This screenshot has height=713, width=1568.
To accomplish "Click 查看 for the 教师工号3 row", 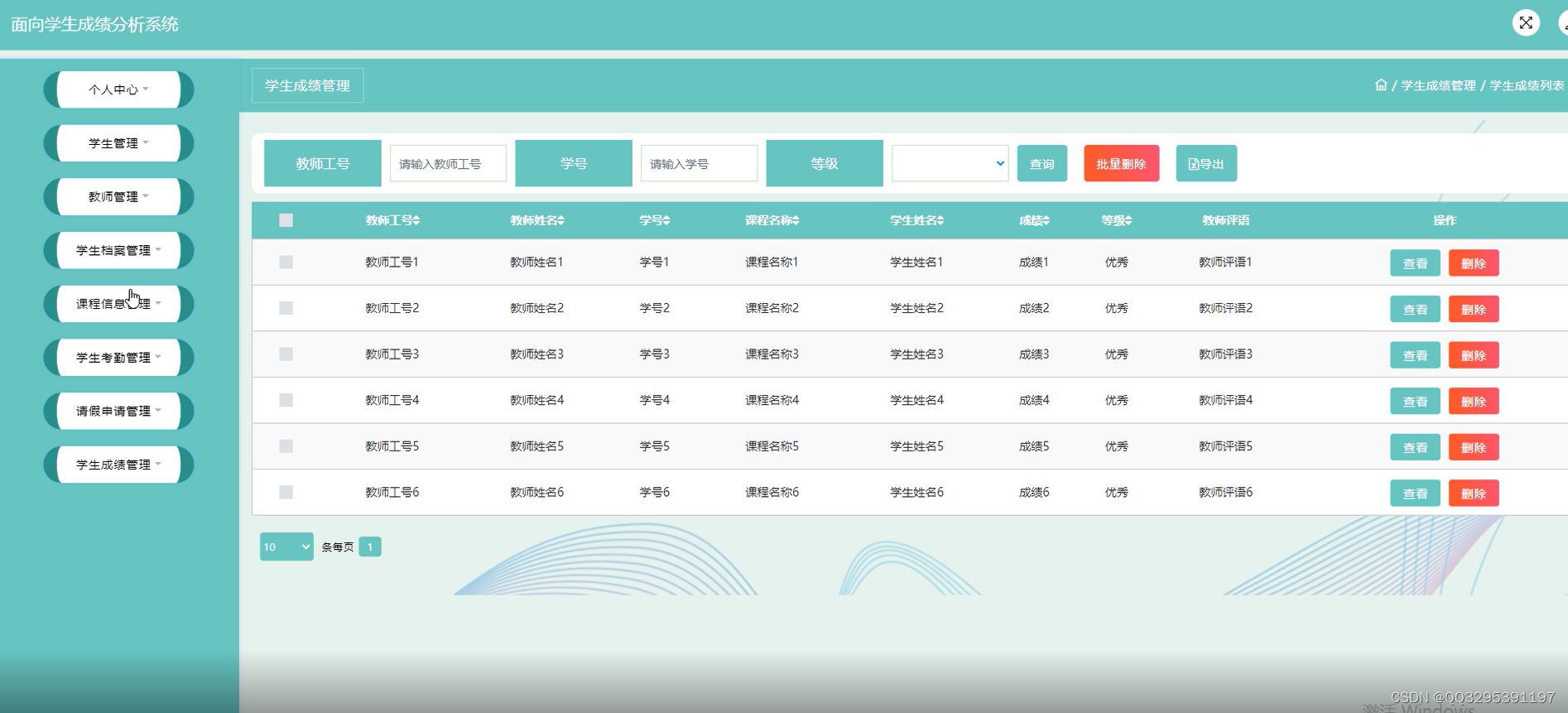I will pos(1415,355).
